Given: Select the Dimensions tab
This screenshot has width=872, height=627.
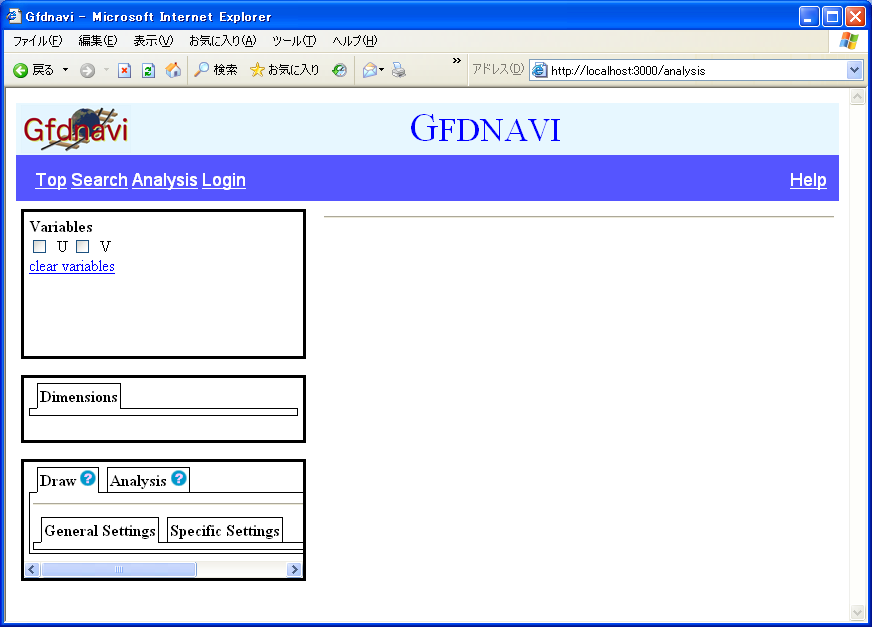Looking at the screenshot, I should (x=79, y=397).
